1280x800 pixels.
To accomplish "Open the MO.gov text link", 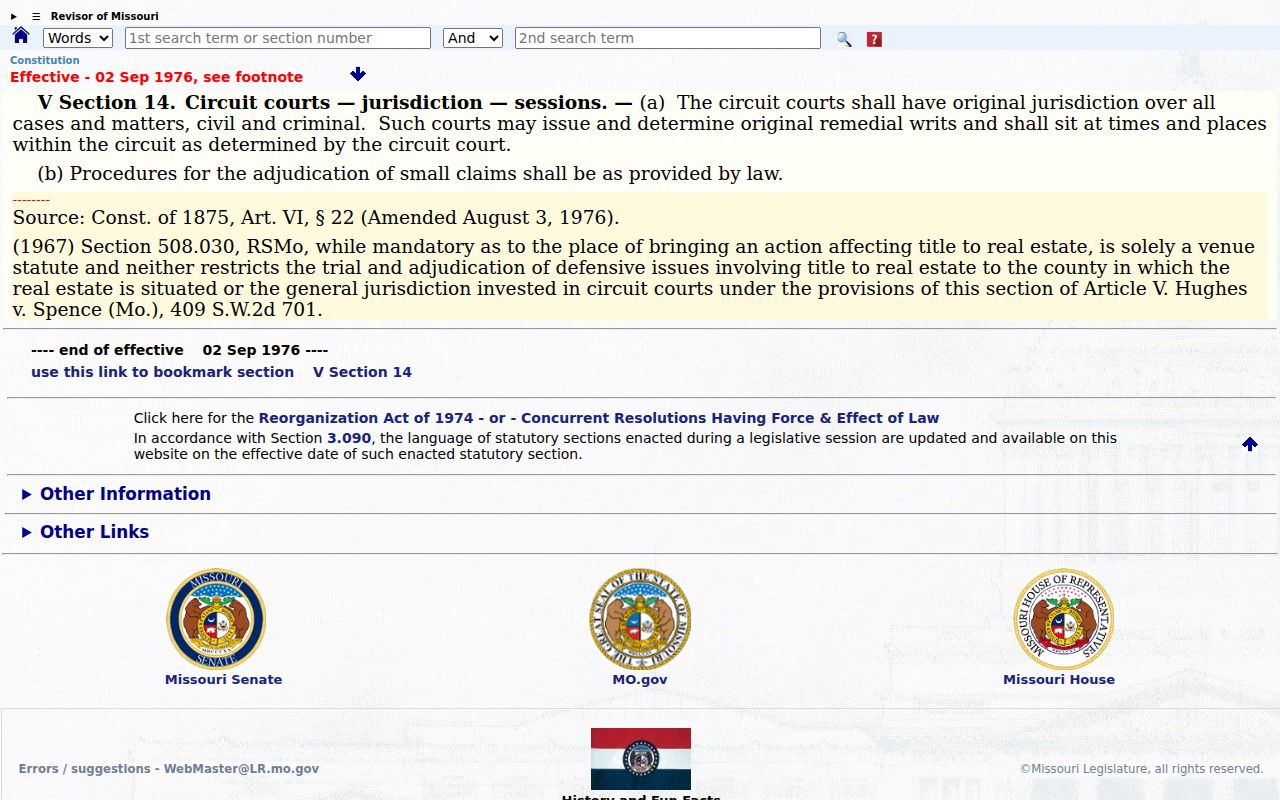I will pos(640,680).
